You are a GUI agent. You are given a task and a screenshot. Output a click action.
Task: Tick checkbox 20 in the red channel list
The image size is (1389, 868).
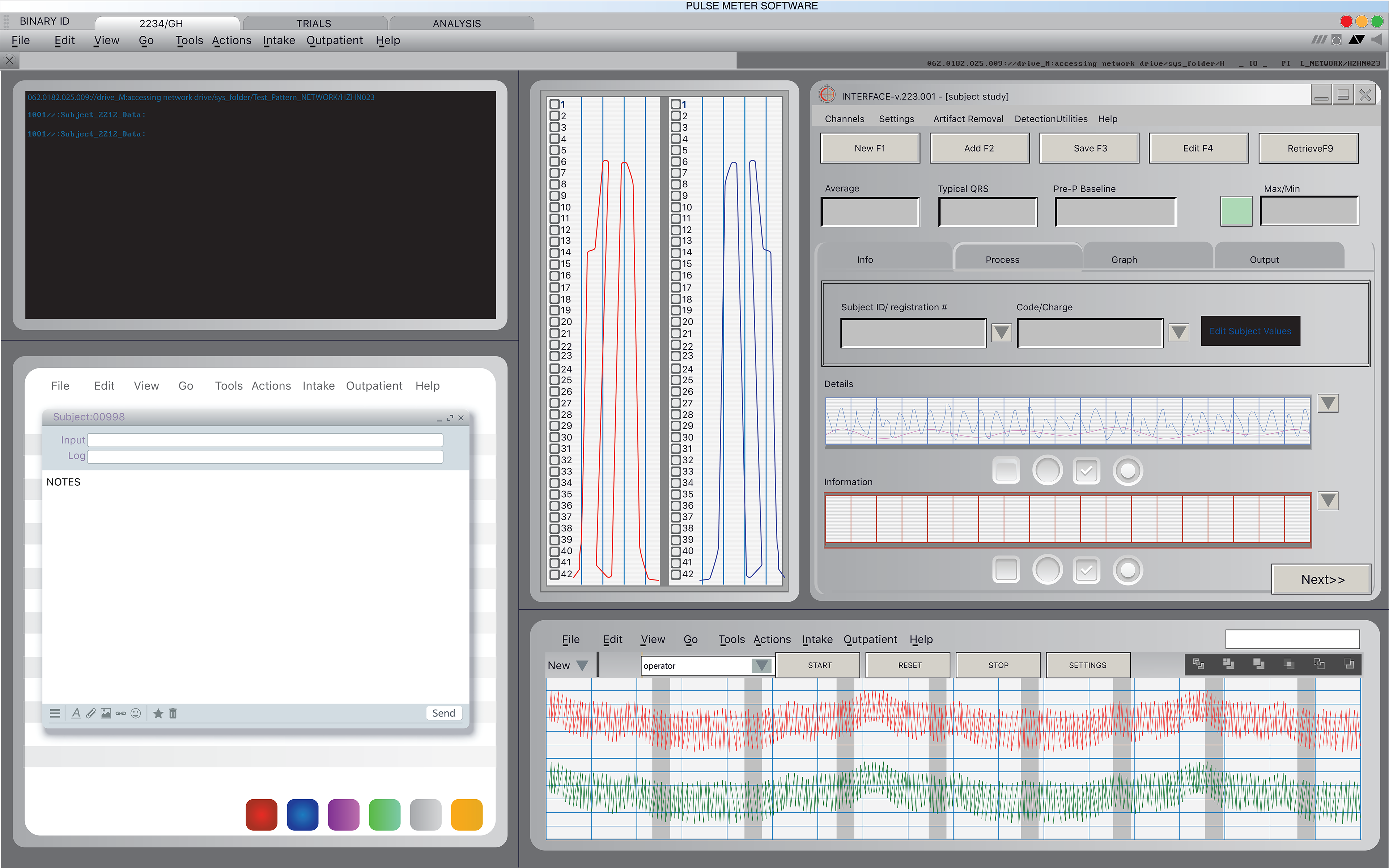(555, 322)
